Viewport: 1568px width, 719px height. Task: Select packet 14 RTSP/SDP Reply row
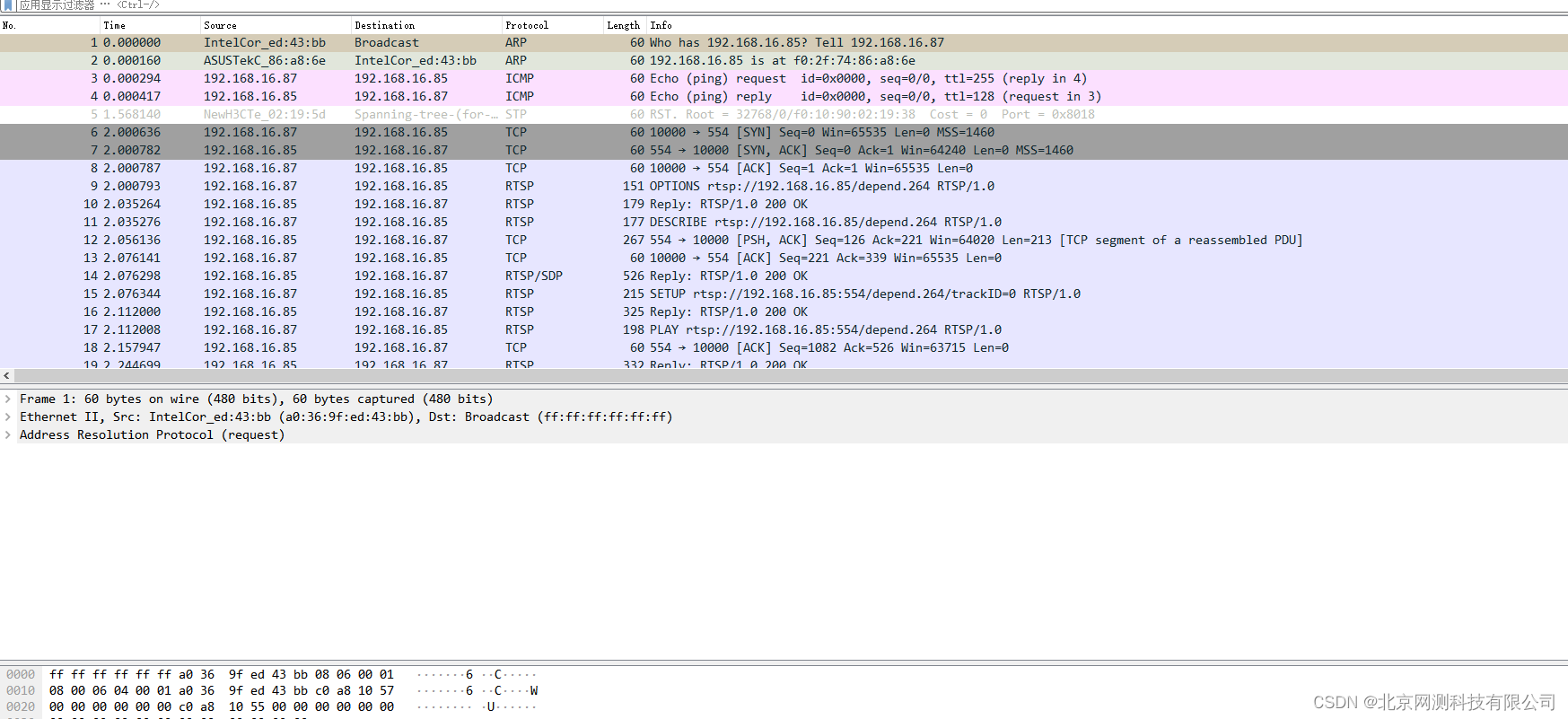pyautogui.click(x=784, y=276)
